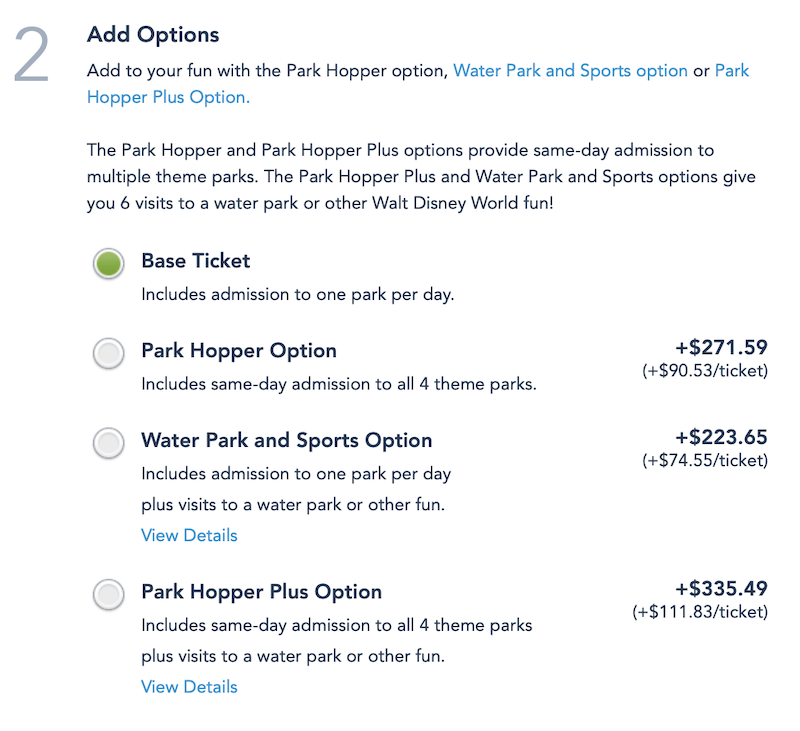Click the large step number 2
This screenshot has width=800, height=731.
(32, 57)
